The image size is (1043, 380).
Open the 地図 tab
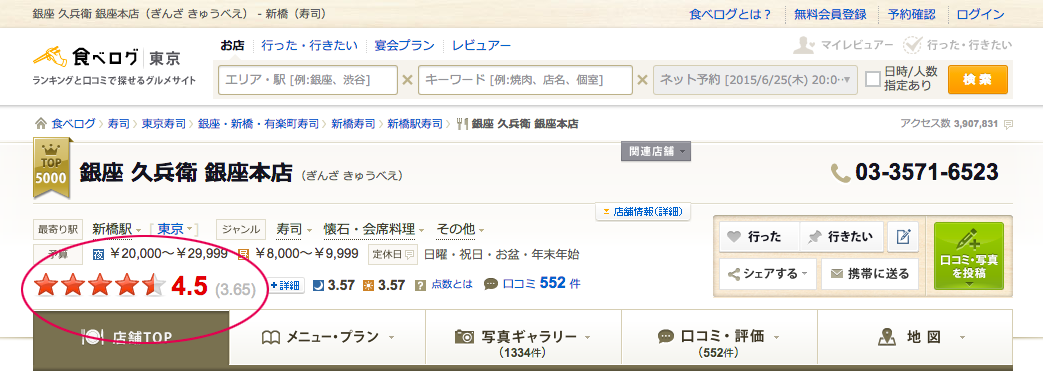[915, 337]
